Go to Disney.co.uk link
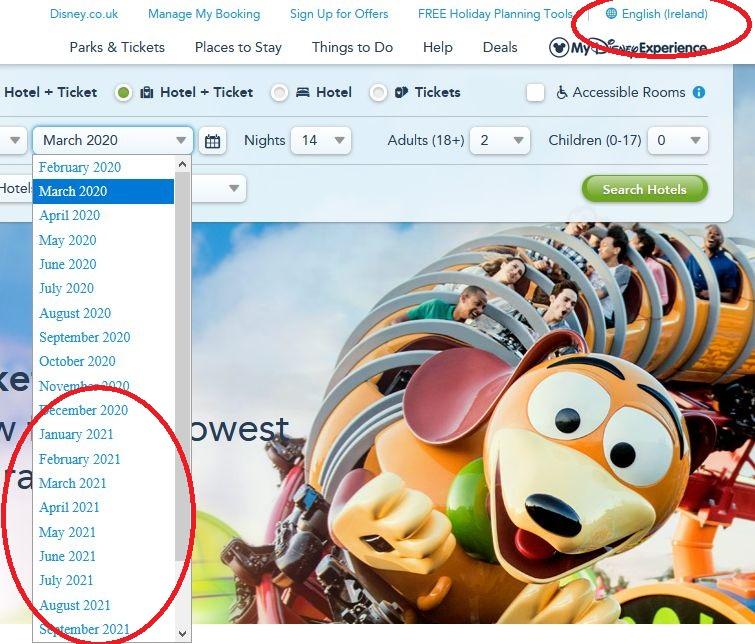Screen dimensions: 755x644 pos(84,14)
